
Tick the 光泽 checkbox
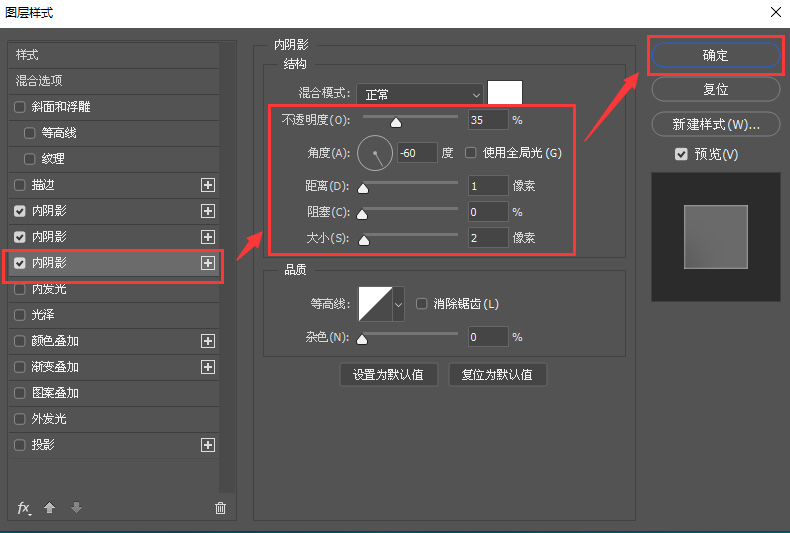pos(20,315)
